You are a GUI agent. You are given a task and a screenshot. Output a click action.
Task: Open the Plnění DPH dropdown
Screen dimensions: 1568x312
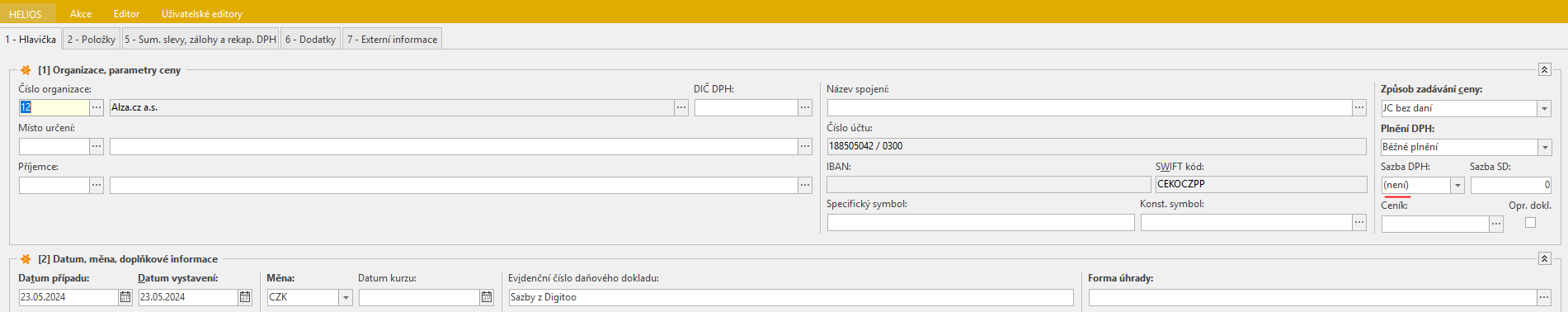1544,147
